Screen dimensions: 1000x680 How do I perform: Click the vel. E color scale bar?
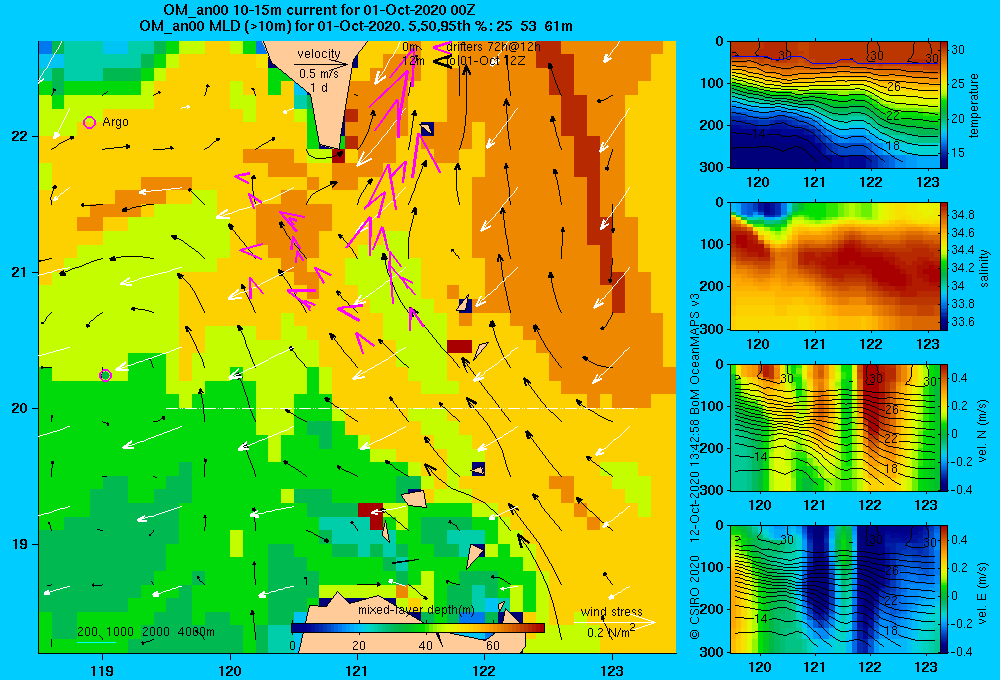pyautogui.click(x=944, y=589)
